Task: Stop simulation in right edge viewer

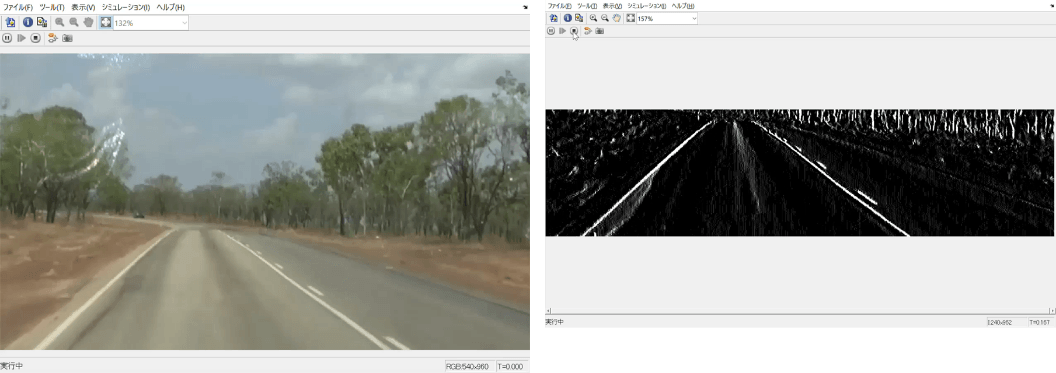Action: [574, 31]
